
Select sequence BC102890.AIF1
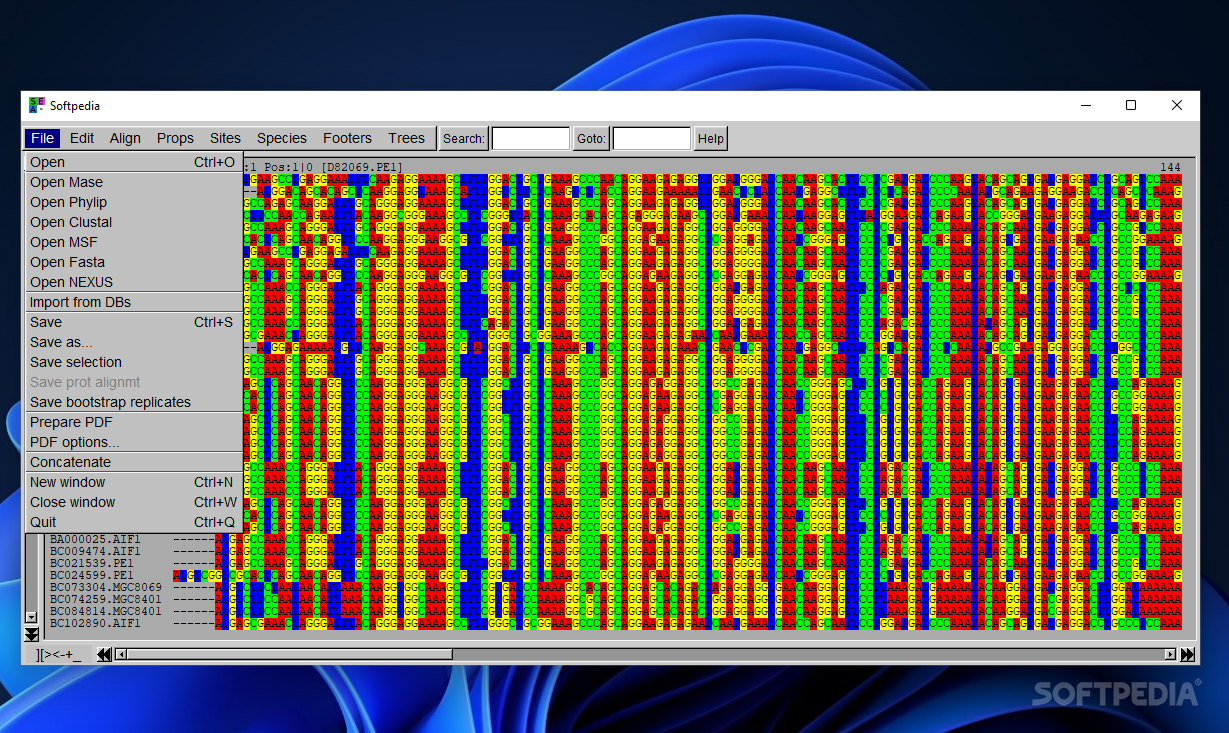pyautogui.click(x=95, y=624)
